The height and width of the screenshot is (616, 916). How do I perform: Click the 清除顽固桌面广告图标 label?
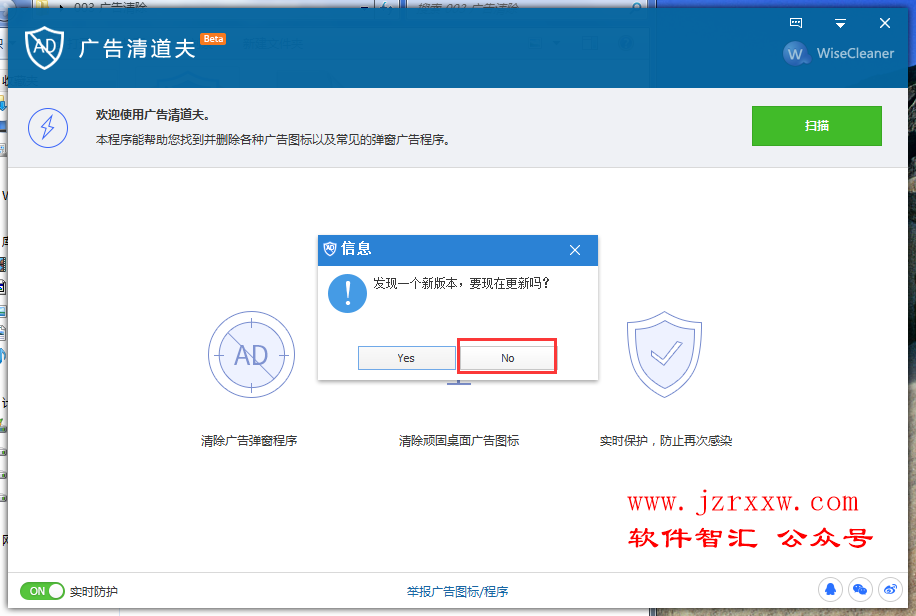click(459, 441)
